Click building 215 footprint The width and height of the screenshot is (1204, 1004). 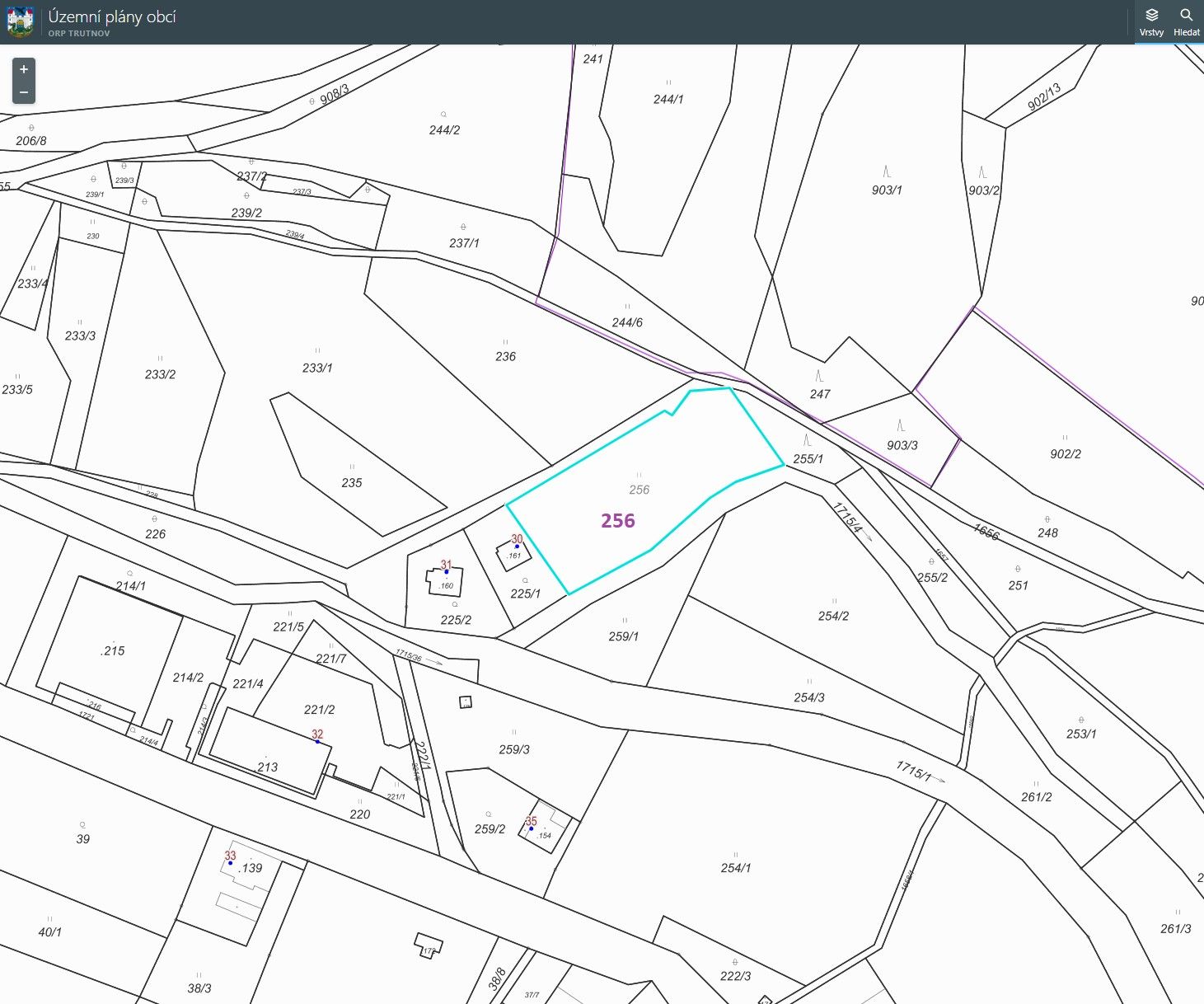tap(113, 650)
